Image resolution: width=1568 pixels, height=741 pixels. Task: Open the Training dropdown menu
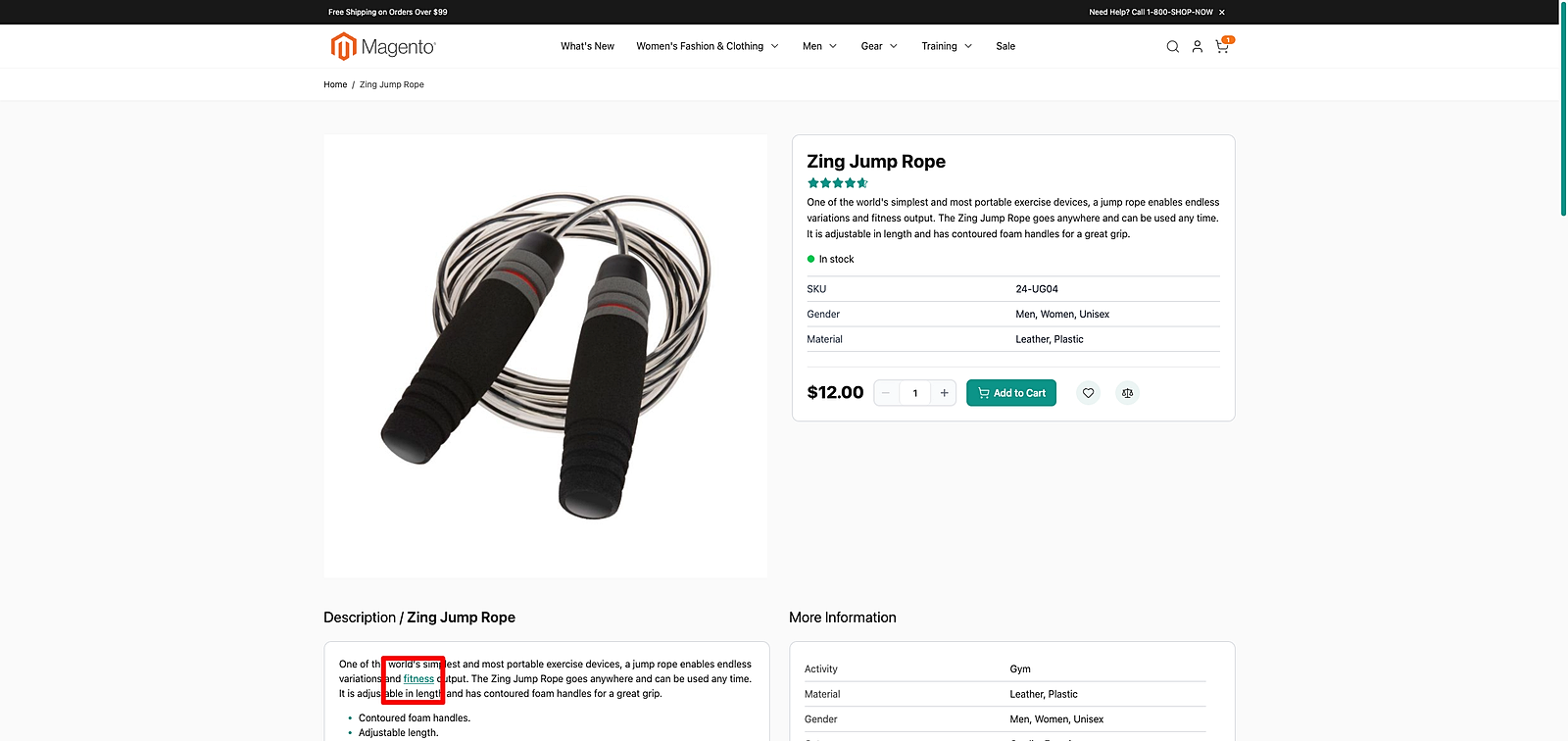pos(947,46)
